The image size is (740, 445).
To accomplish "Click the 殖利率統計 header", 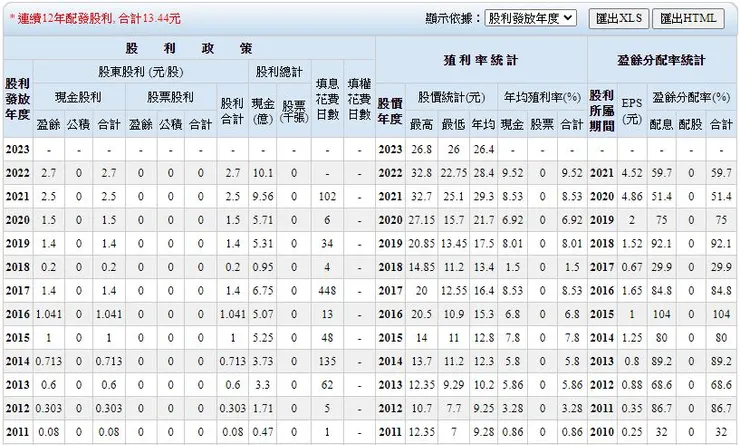I will coord(481,60).
